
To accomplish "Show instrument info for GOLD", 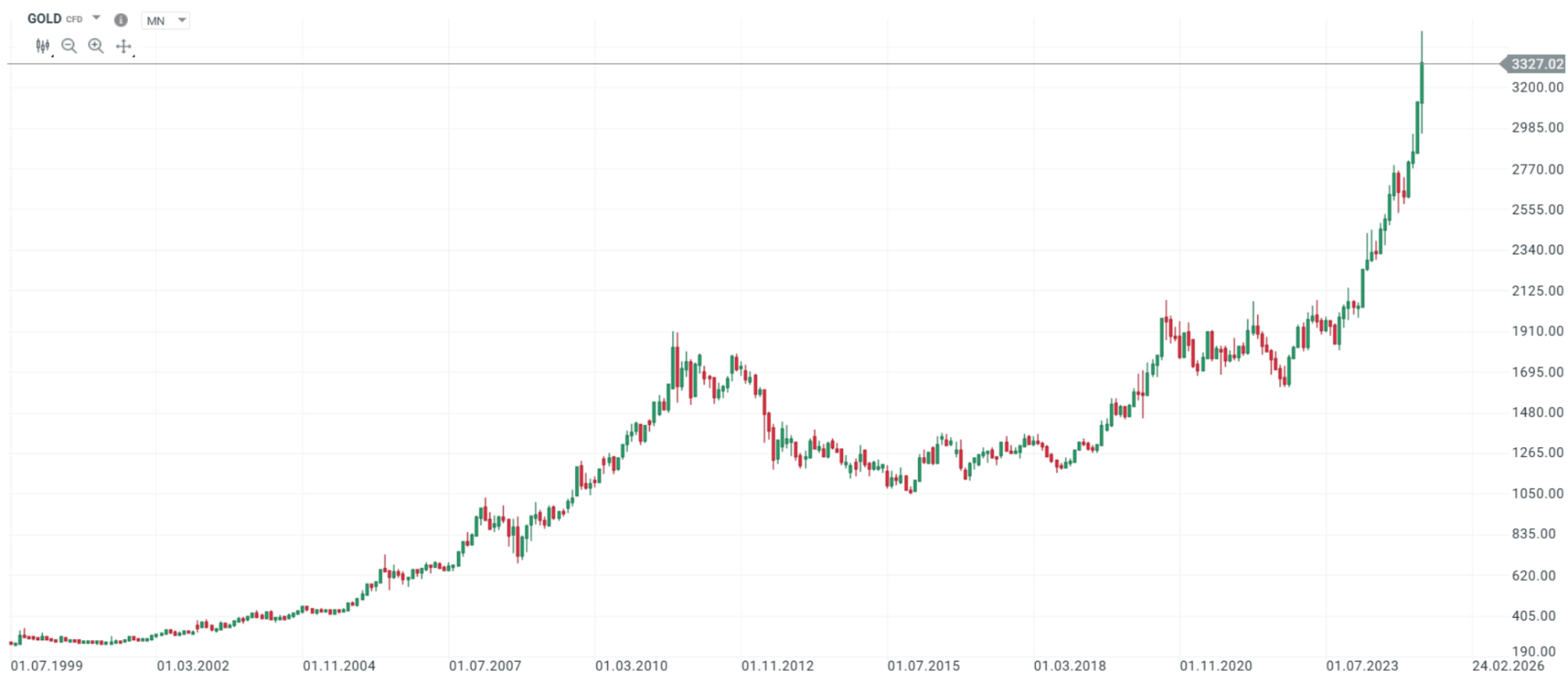I will pyautogui.click(x=121, y=20).
